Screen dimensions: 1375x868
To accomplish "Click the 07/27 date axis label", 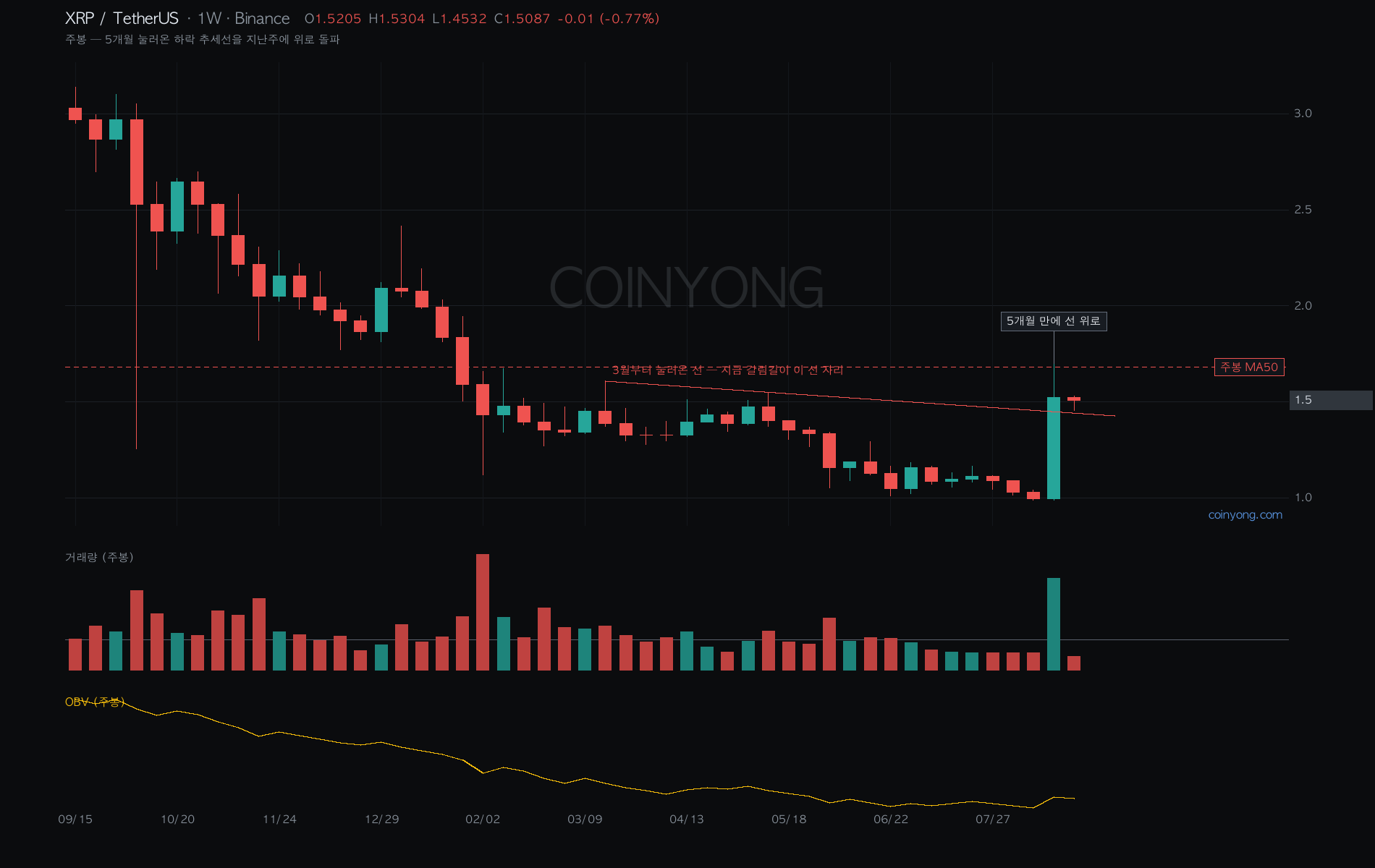I will coord(993,820).
